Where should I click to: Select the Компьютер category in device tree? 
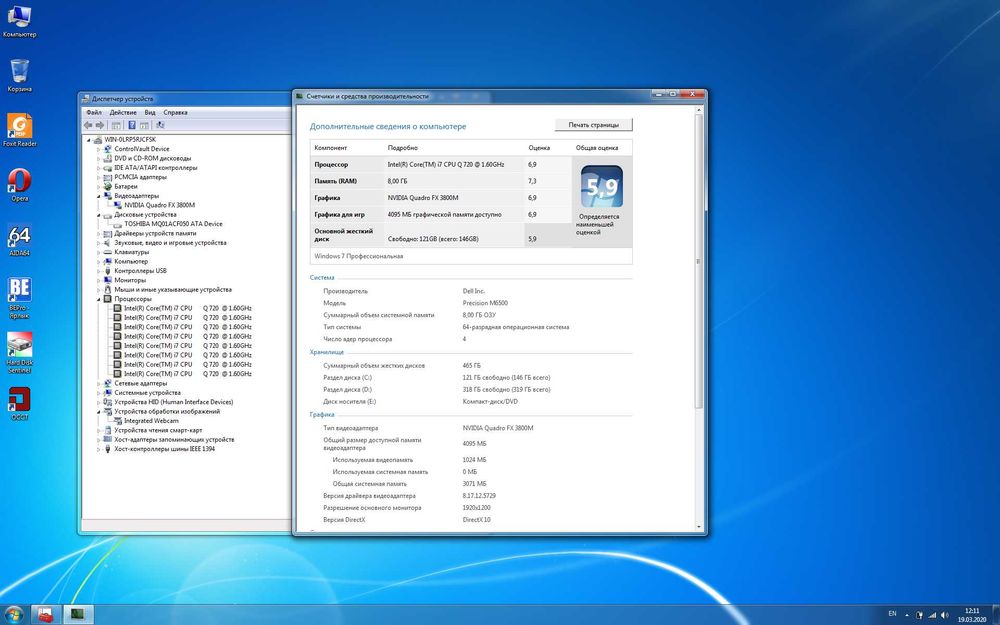pyautogui.click(x=131, y=261)
